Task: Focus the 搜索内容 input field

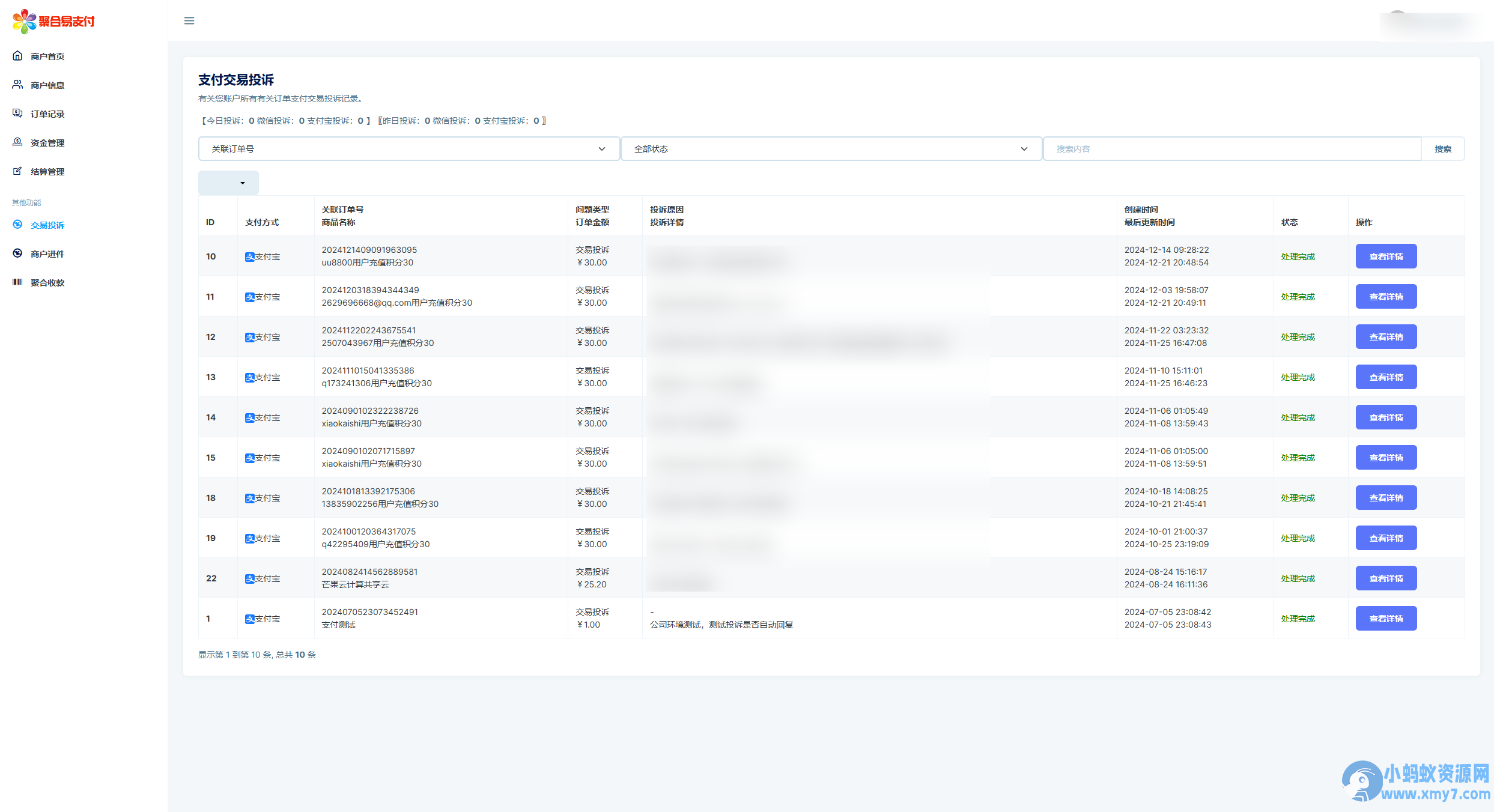Action: 1231,149
